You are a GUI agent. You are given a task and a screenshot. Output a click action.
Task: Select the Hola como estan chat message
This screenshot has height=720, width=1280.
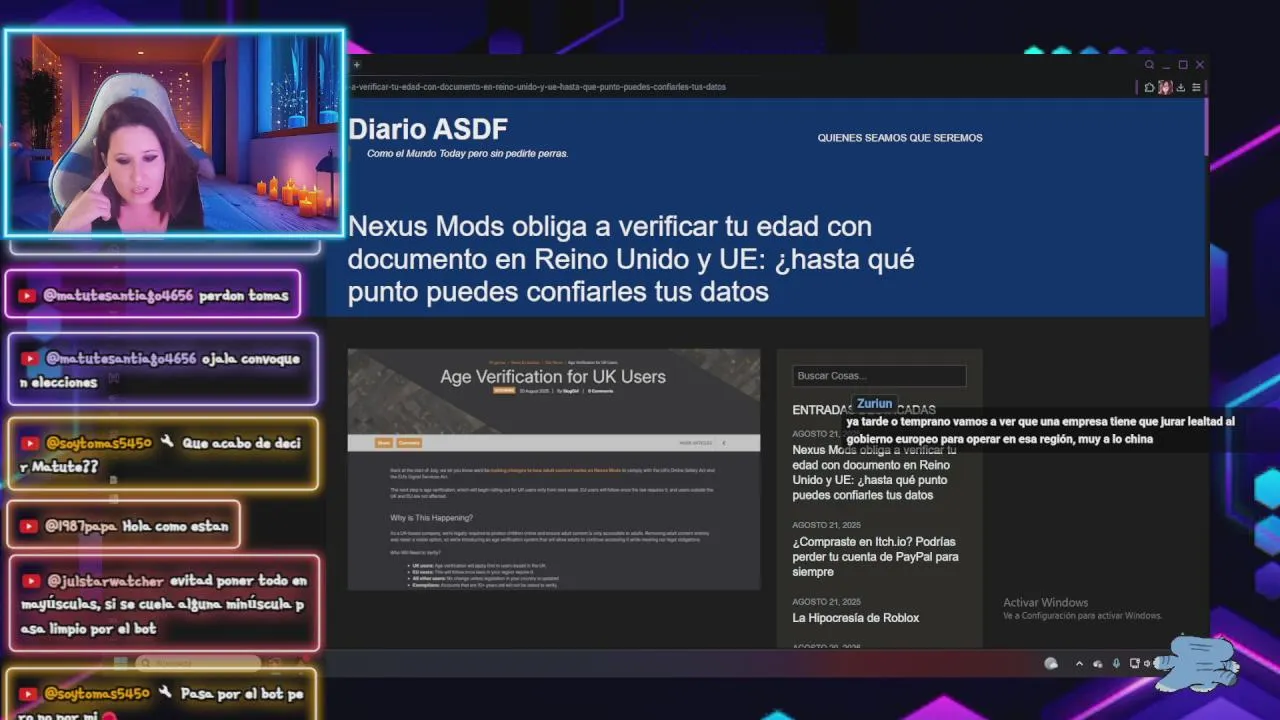click(124, 526)
